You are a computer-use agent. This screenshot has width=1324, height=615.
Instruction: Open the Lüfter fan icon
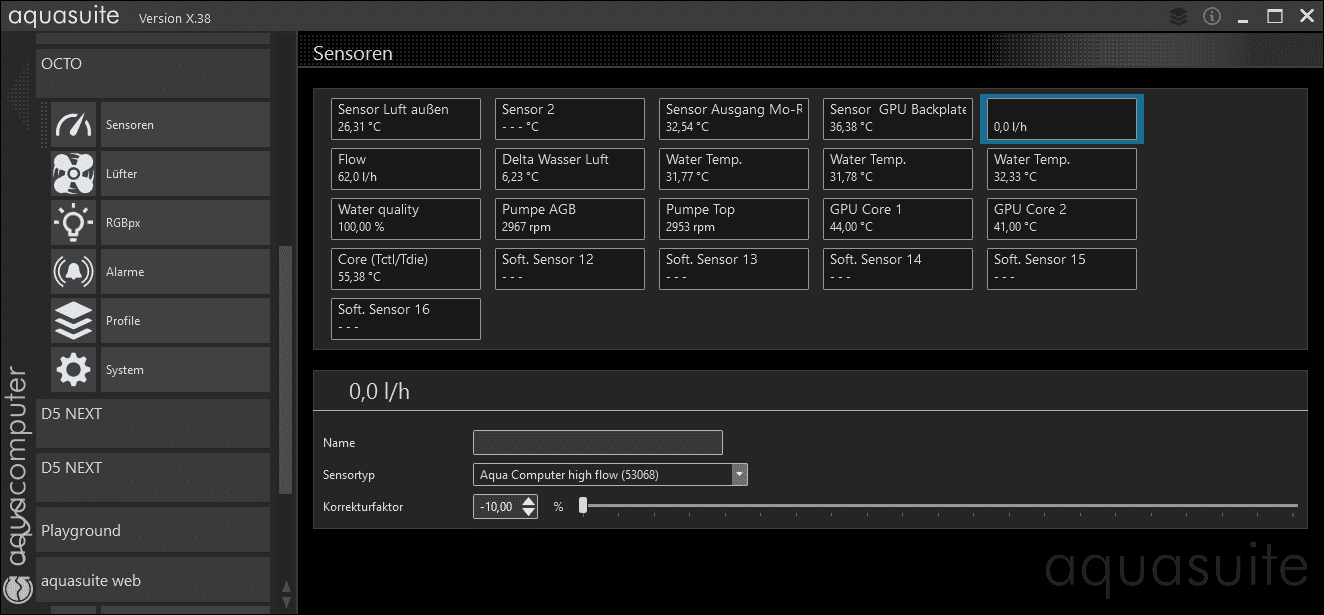74,174
